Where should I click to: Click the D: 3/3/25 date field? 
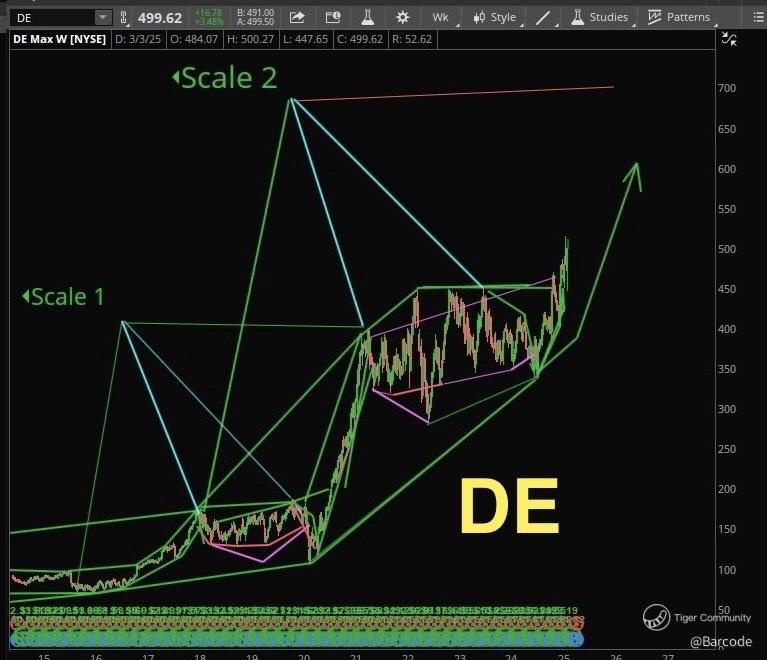tap(138, 39)
